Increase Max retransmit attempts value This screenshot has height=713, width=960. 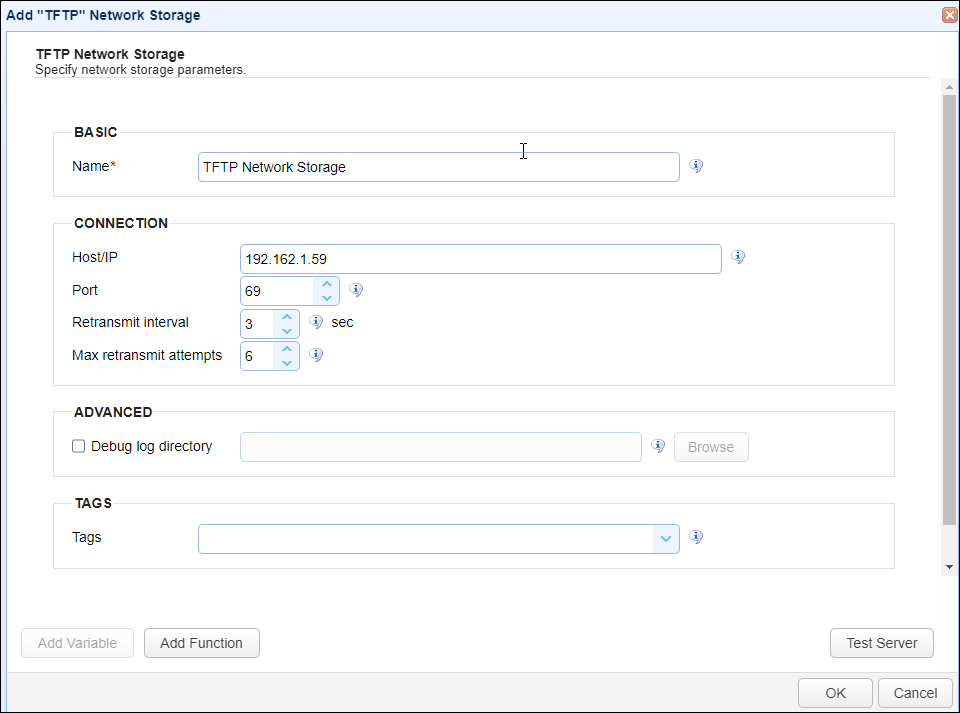(x=287, y=349)
